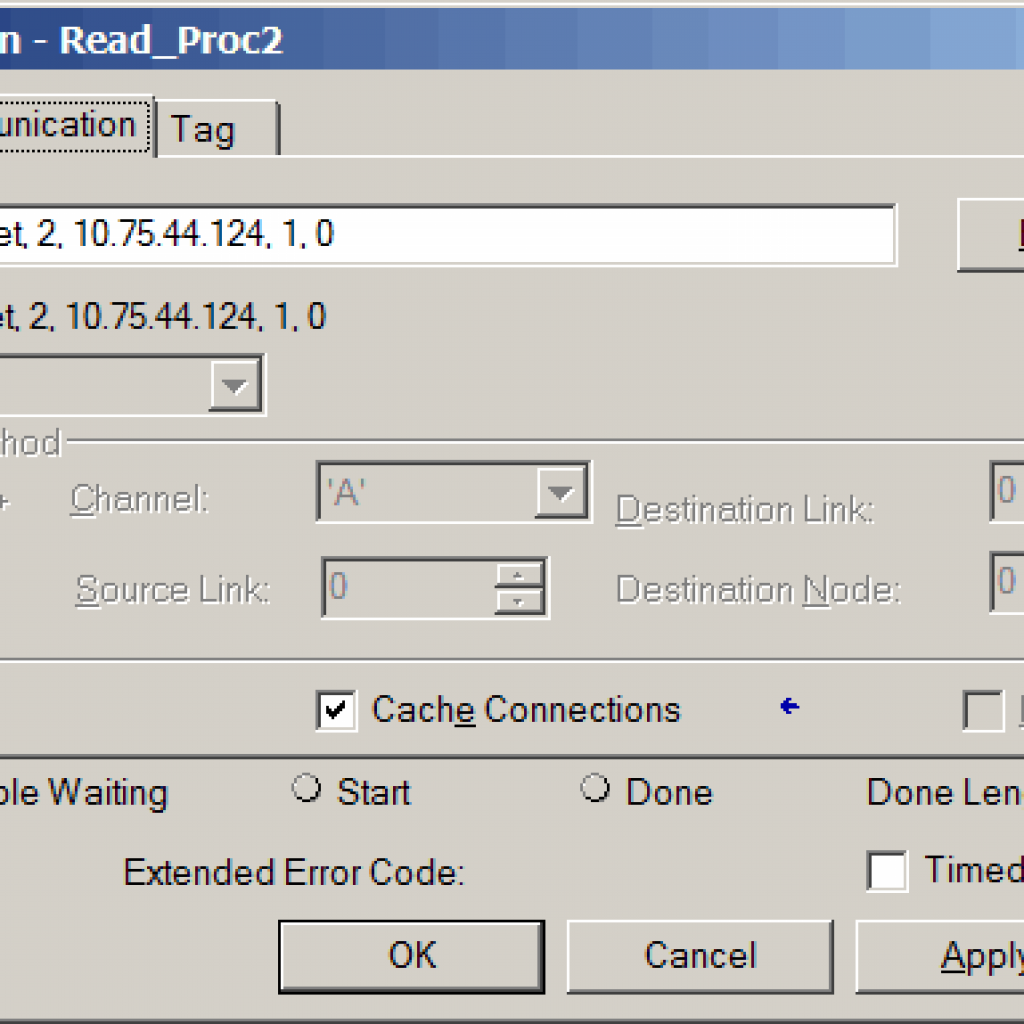Click the "Extended Error Code:" label
This screenshot has width=1024, height=1024.
coord(294,872)
